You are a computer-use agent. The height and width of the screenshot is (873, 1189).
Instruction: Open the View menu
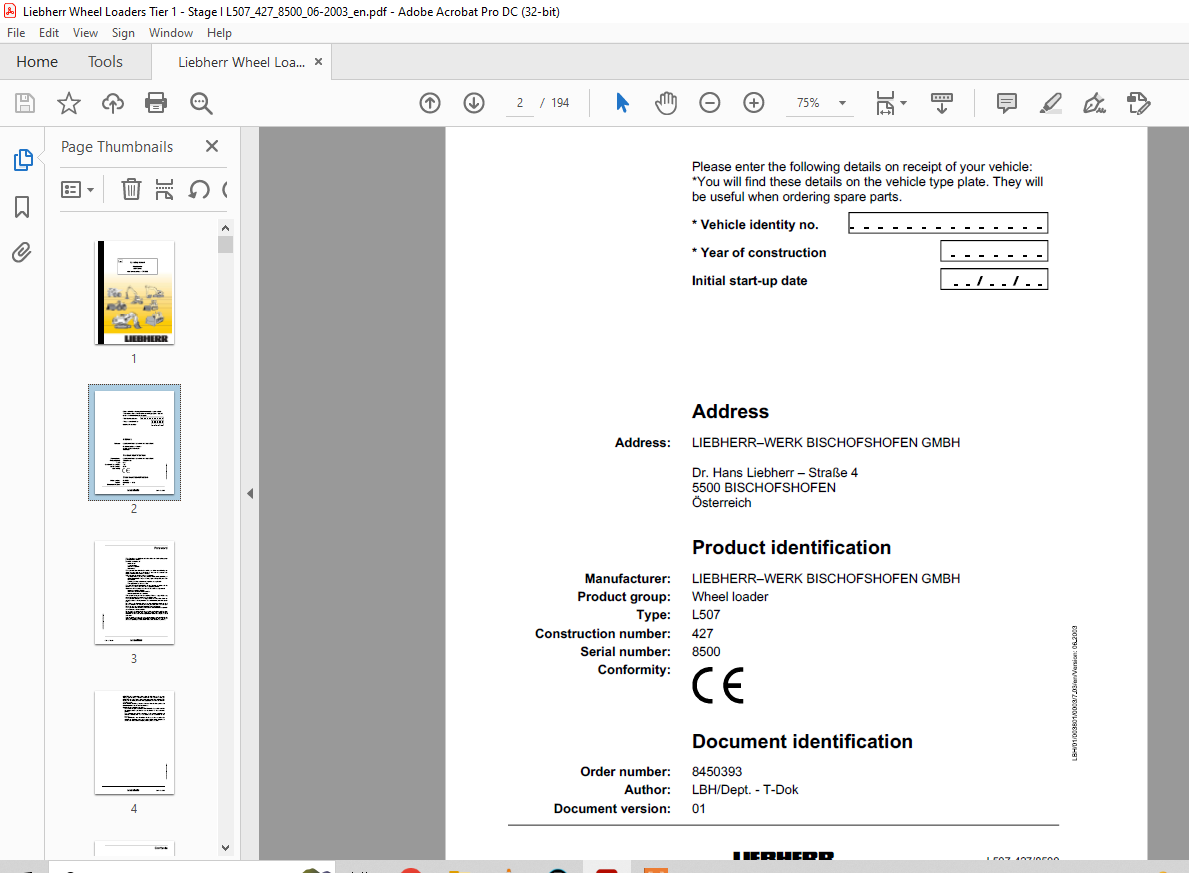click(x=85, y=33)
